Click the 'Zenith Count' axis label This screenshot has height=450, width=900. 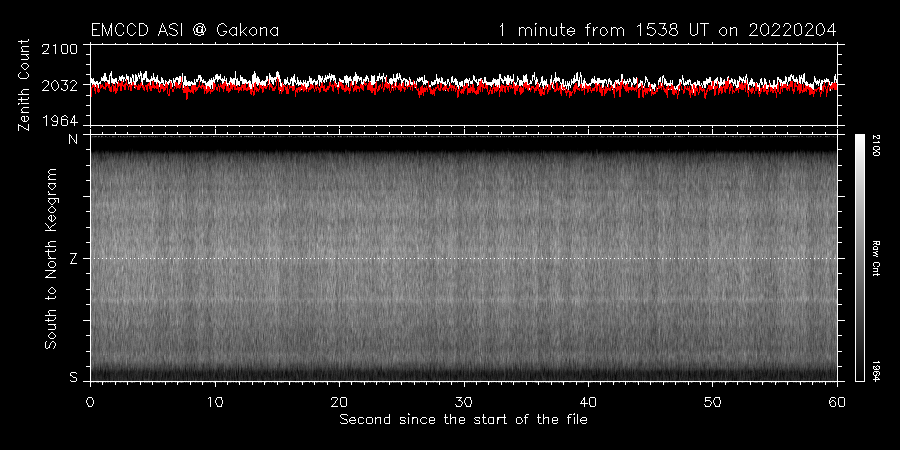(24, 85)
